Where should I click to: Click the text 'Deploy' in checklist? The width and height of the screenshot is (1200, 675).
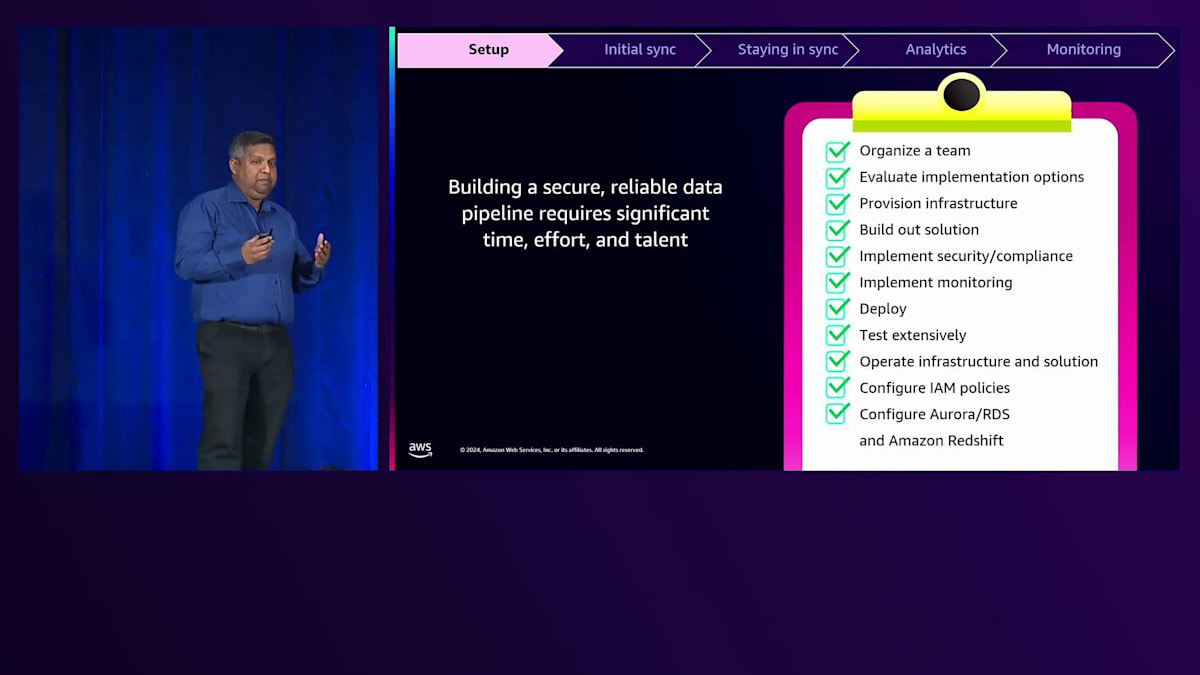[x=883, y=309]
